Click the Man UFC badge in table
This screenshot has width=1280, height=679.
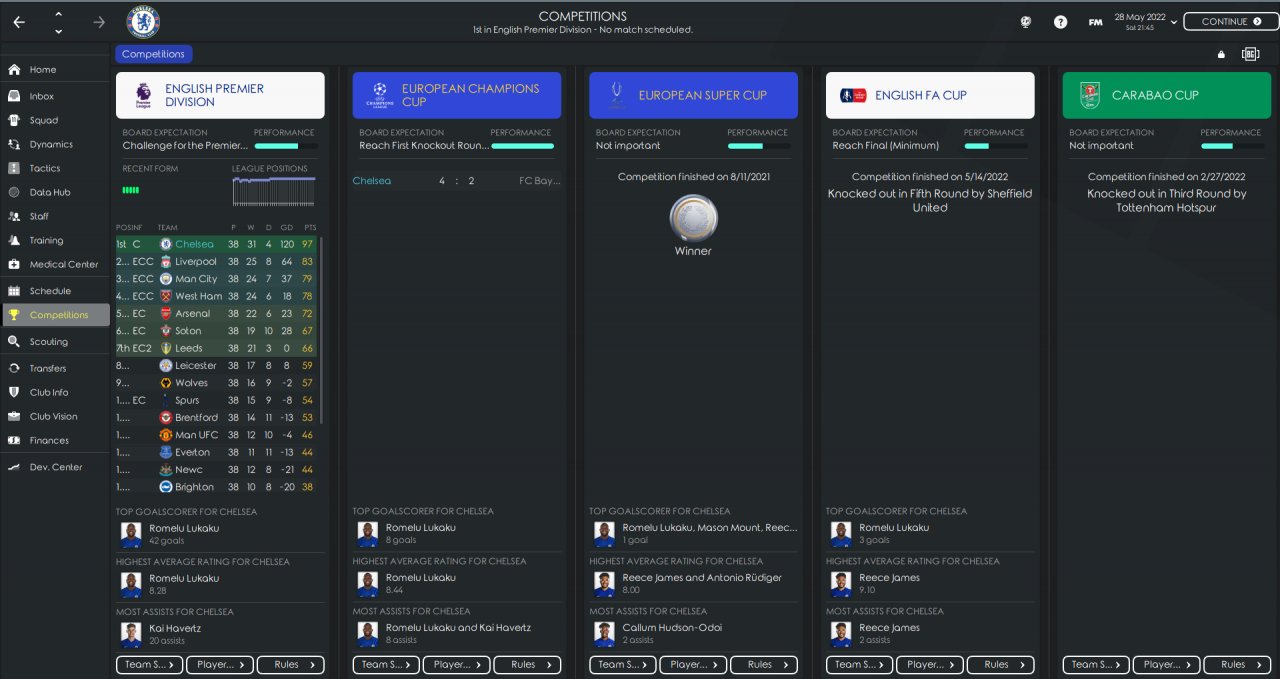click(166, 435)
